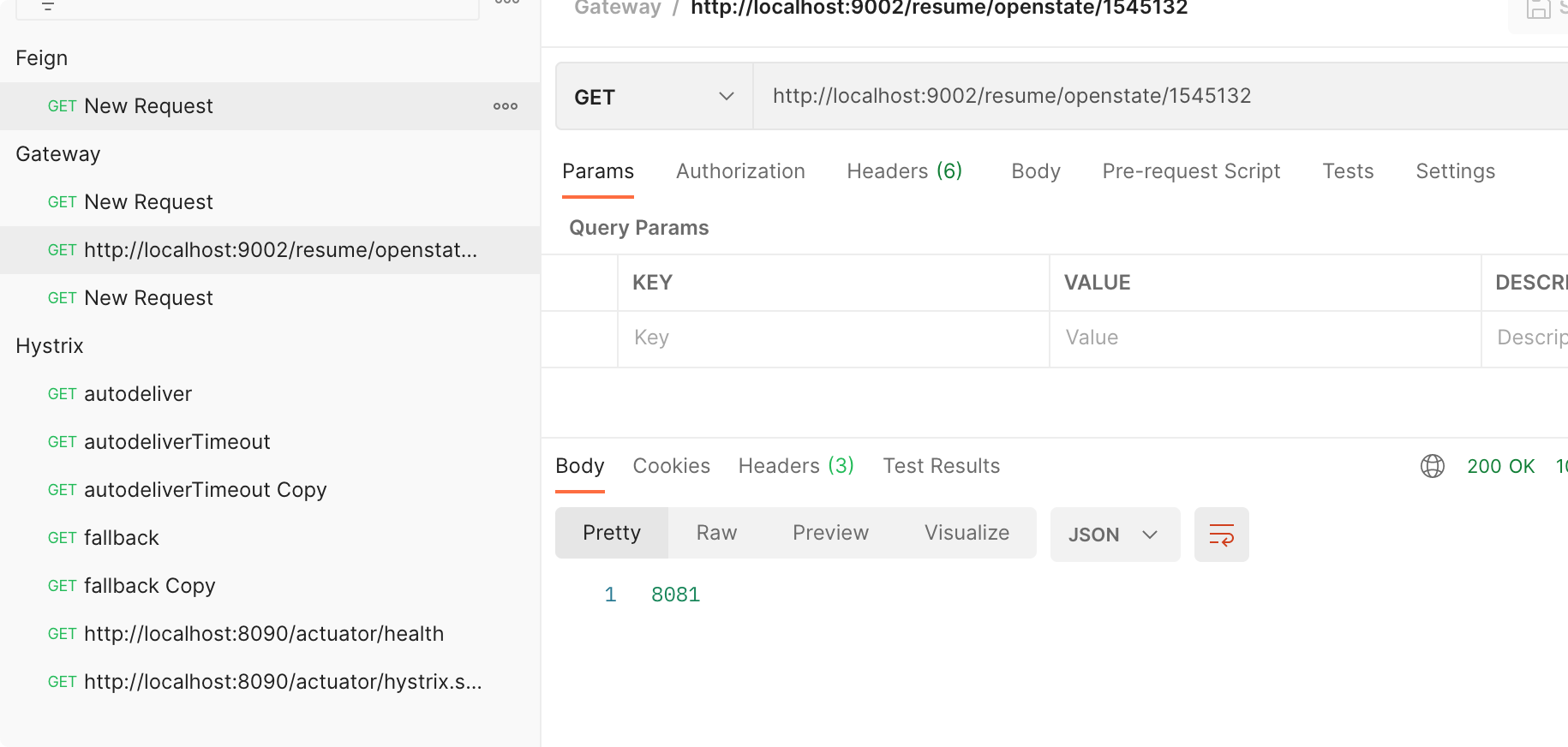Viewport: 1568px width, 747px height.
Task: Click the network globe icon beside 200 OK
Action: 1433,466
